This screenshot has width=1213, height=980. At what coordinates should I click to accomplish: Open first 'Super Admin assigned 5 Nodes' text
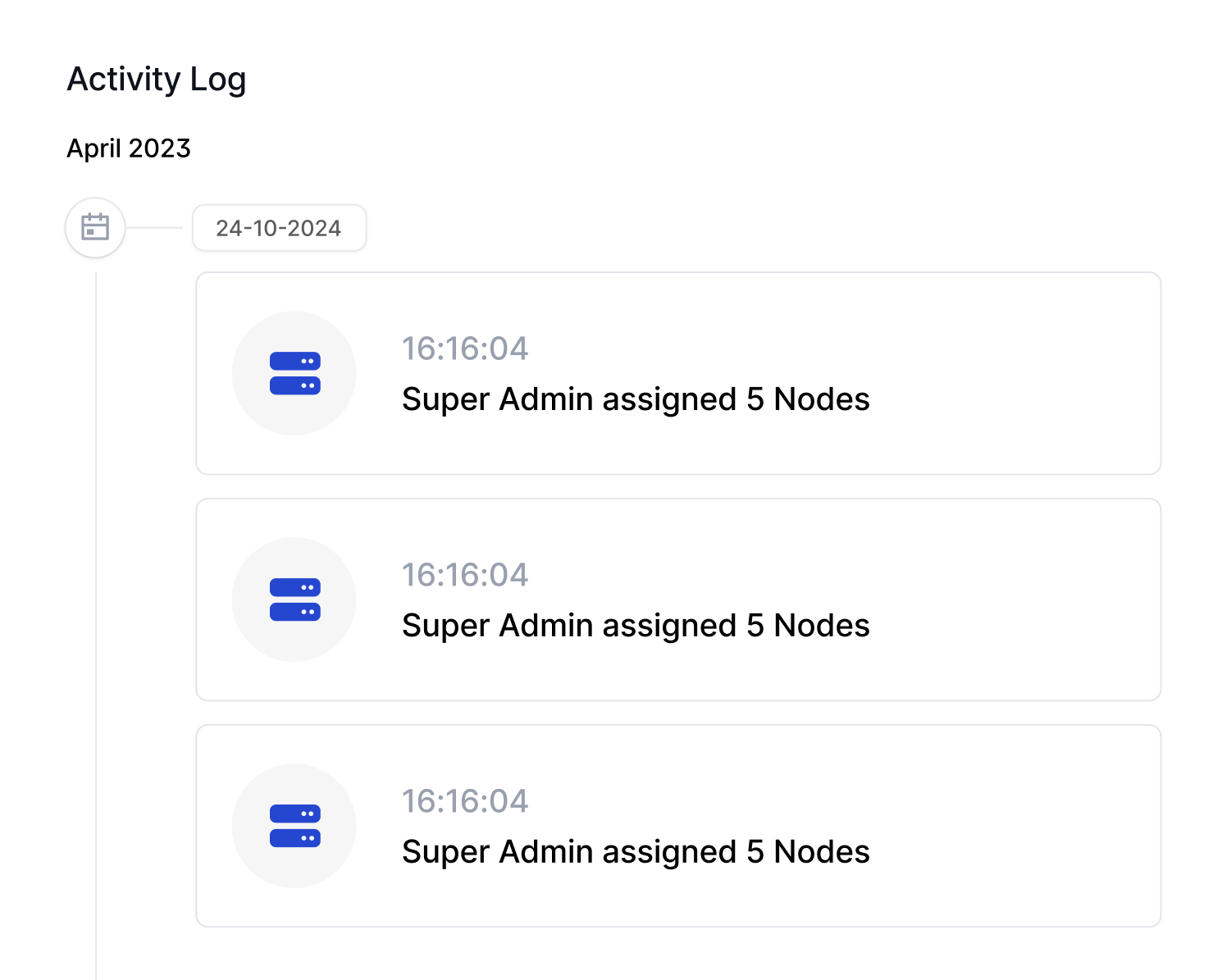click(636, 399)
